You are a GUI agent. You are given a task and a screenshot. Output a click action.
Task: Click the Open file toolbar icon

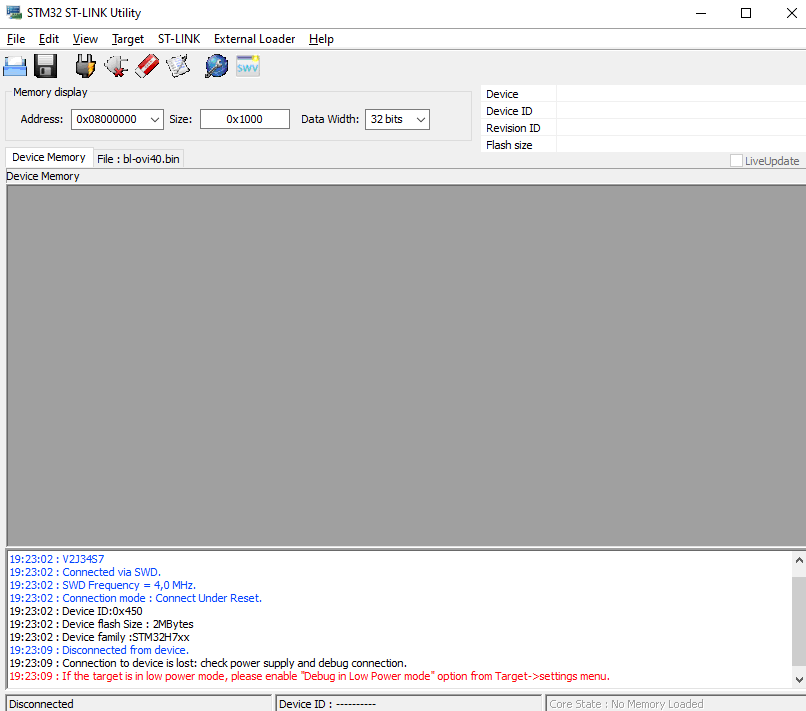tap(15, 66)
